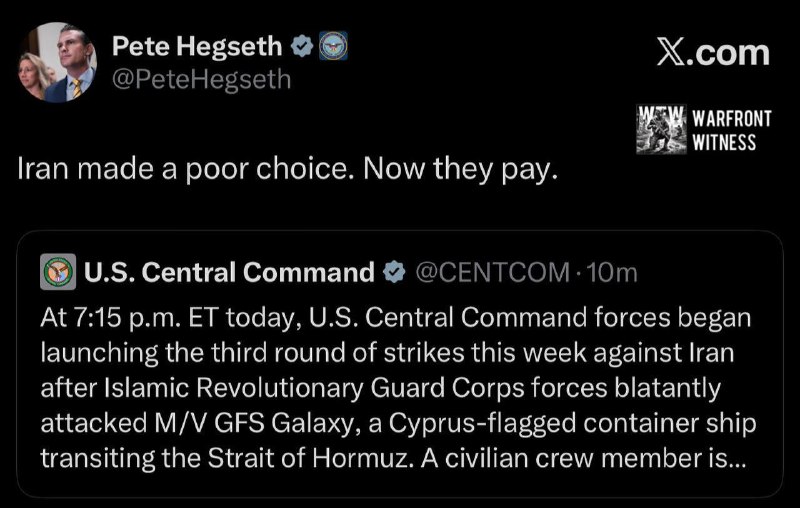Open the quoted CENTCOM post's first line
The image size is (800, 508).
click(x=396, y=318)
